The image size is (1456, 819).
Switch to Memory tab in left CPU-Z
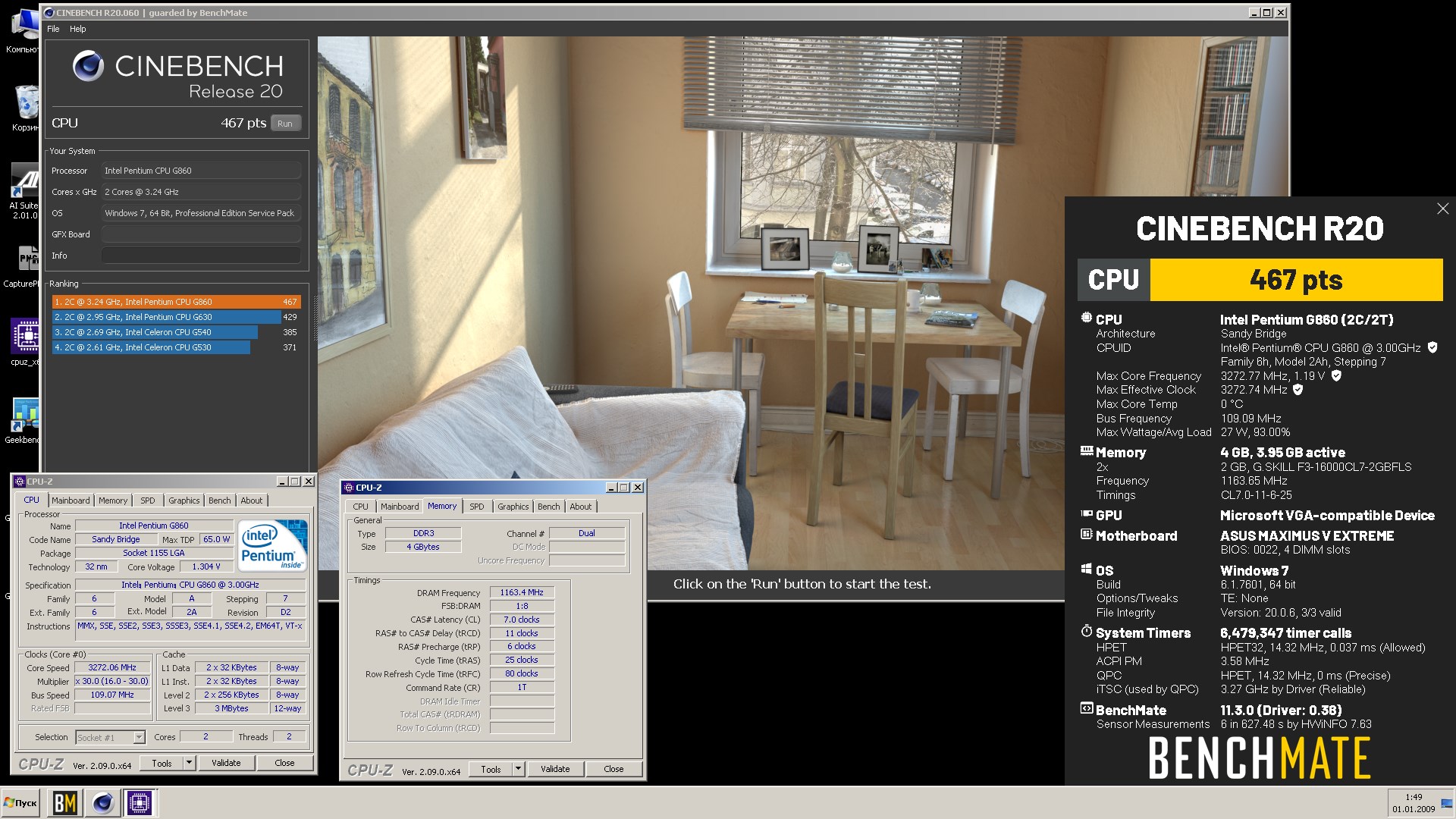pos(113,500)
